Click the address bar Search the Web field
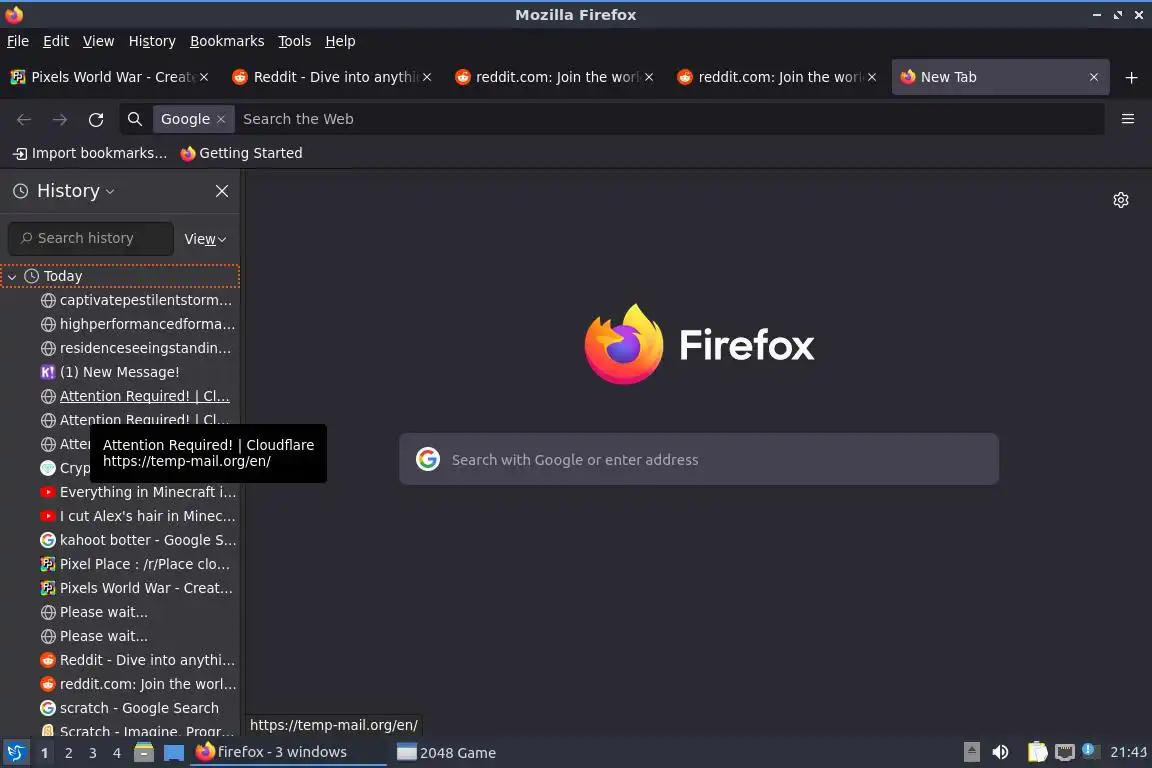This screenshot has width=1152, height=768. click(670, 119)
